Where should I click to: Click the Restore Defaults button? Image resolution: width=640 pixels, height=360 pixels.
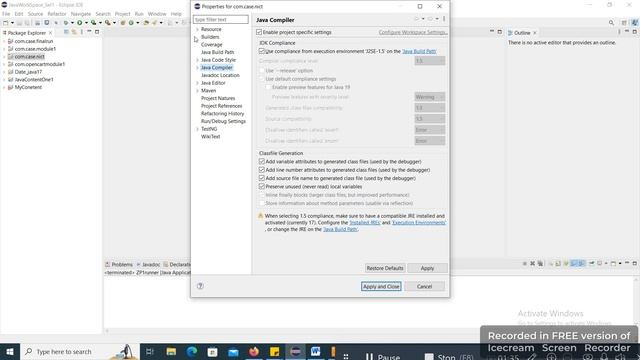coord(384,268)
